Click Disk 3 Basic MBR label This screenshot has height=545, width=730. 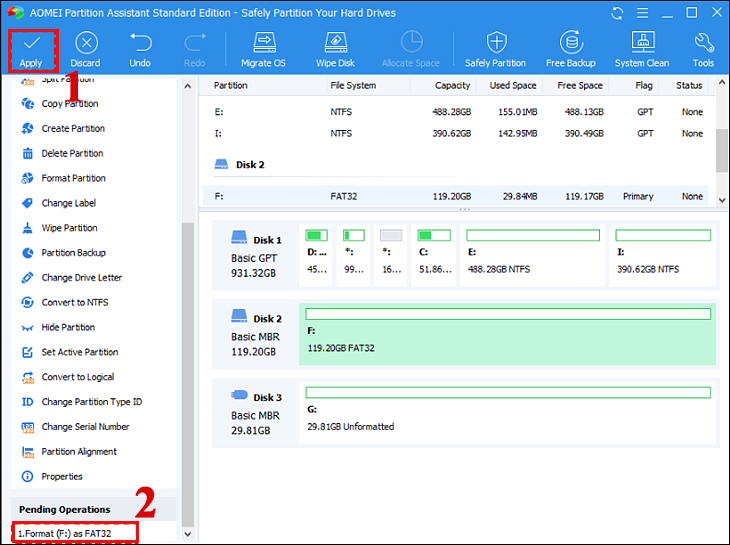click(256, 412)
